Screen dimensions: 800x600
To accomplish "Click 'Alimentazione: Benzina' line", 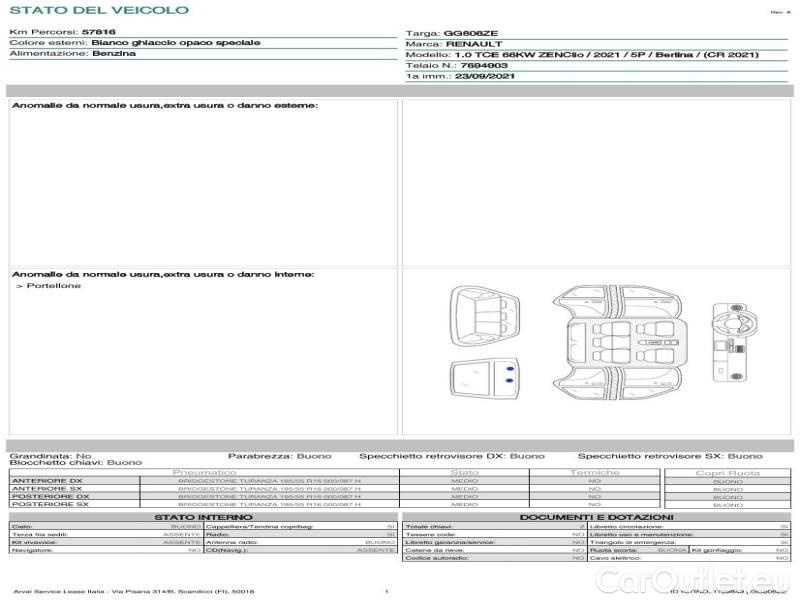I will pos(72,53).
